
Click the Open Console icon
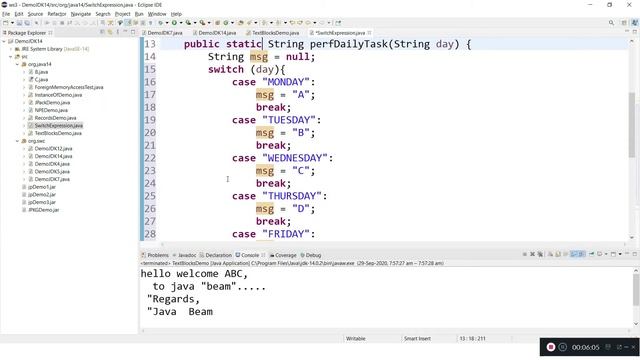[613, 254]
